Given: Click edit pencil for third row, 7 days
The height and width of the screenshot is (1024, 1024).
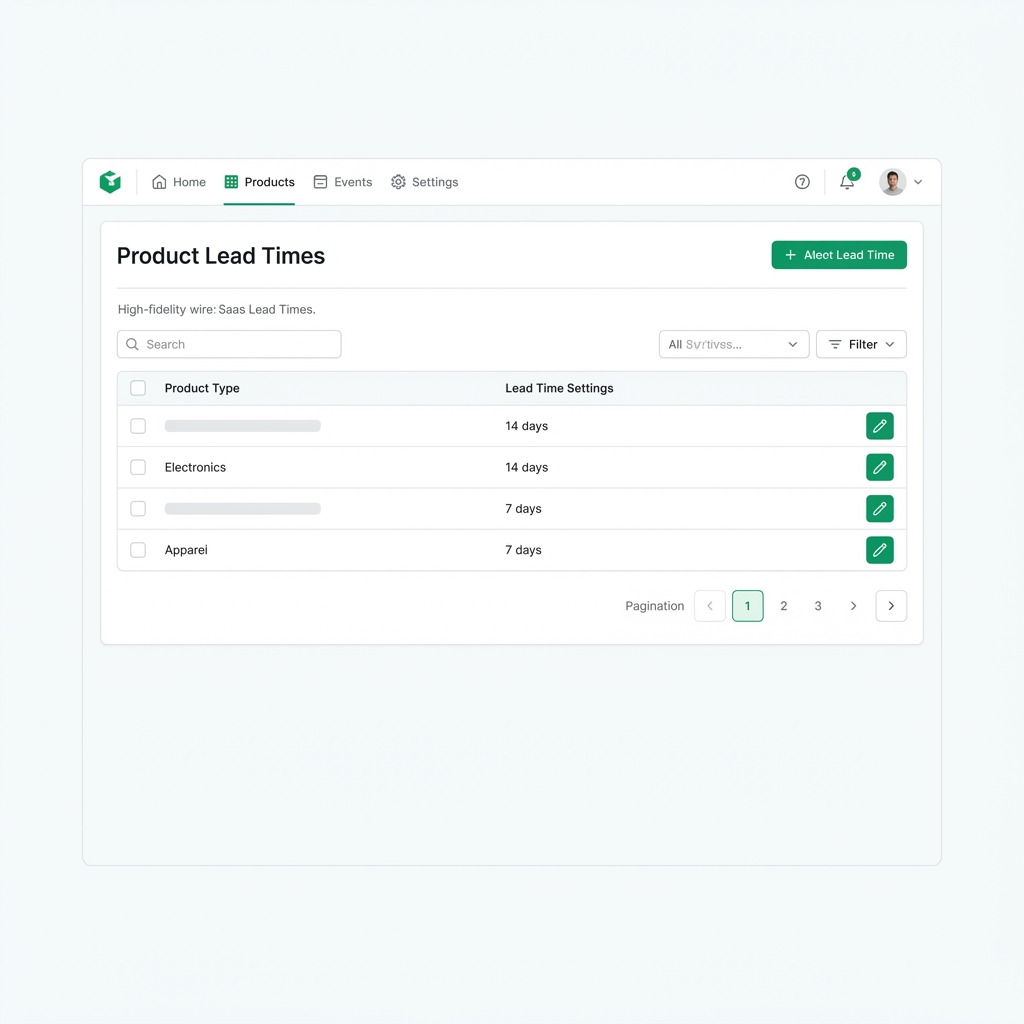Looking at the screenshot, I should tap(879, 509).
